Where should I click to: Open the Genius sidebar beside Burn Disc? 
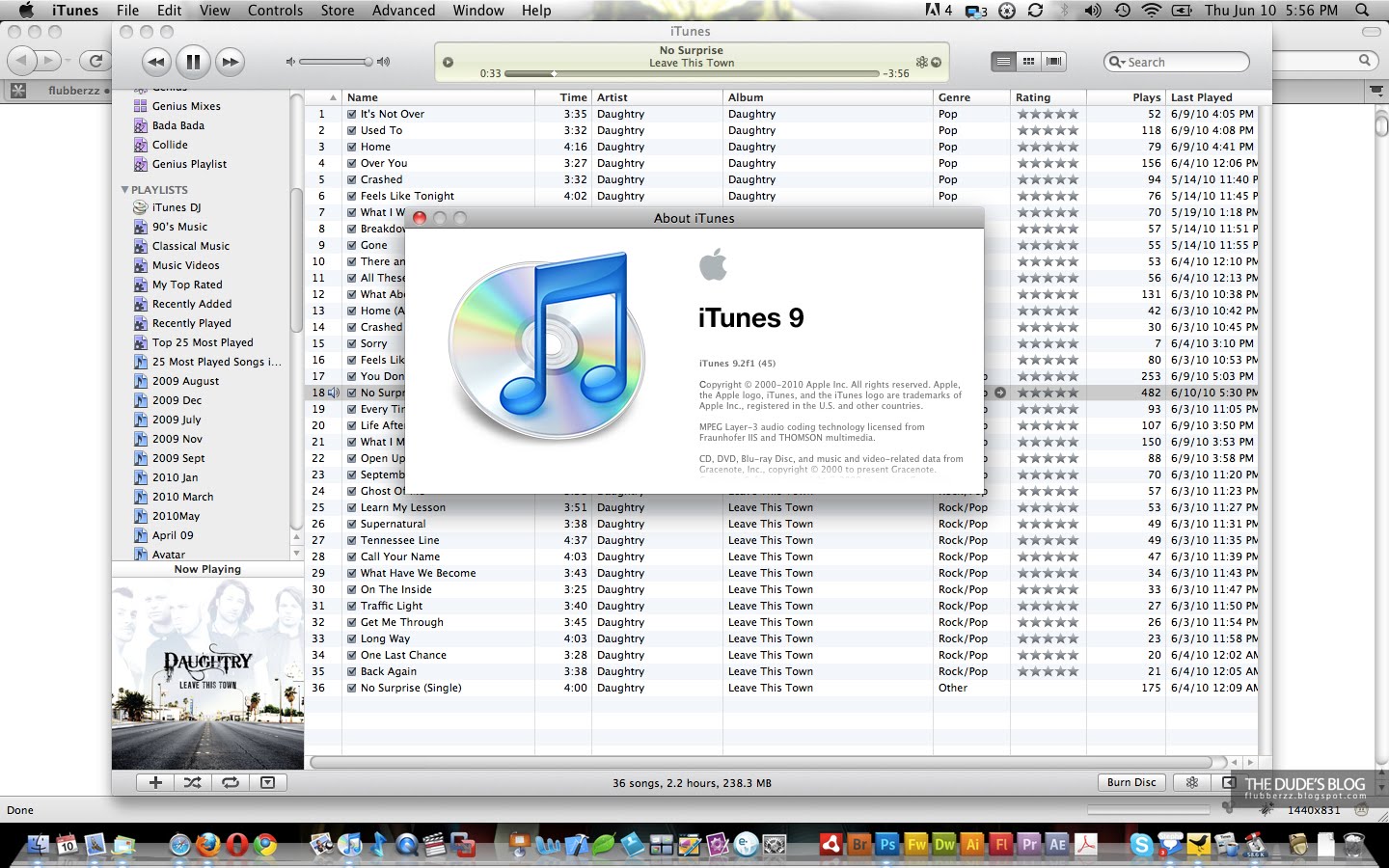point(1191,782)
